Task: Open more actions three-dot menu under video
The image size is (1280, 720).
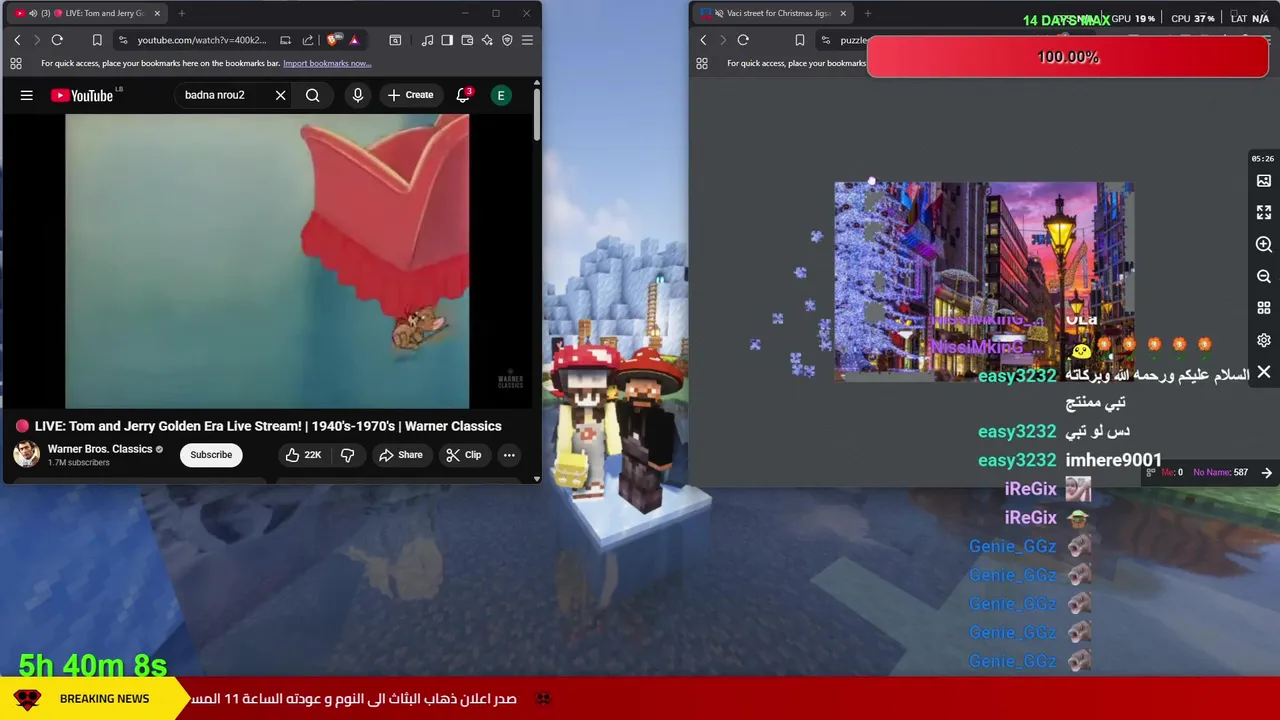Action: (509, 455)
